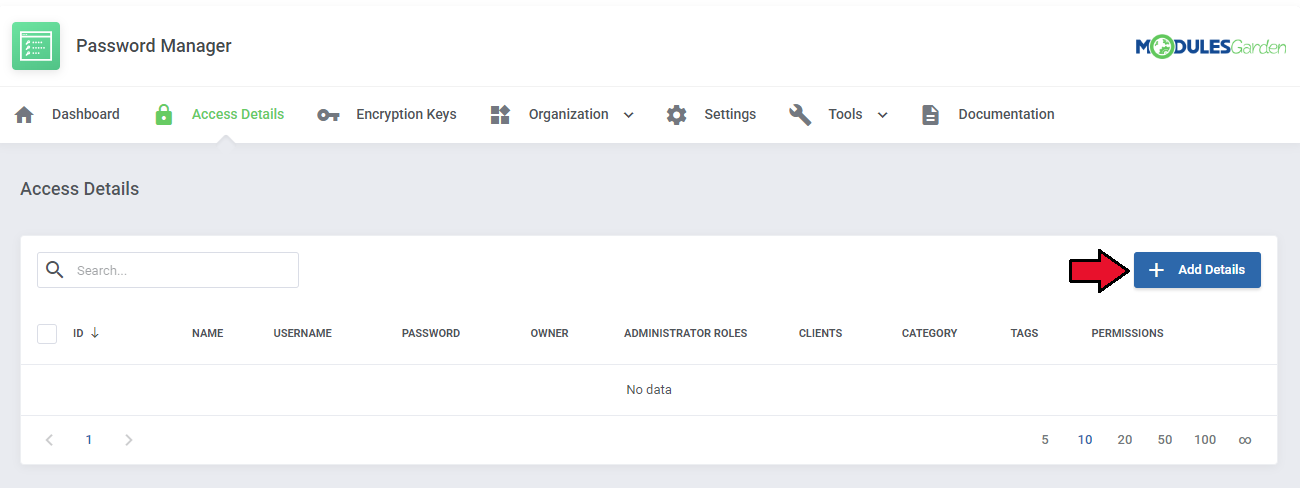Show 10 entries per page

[1085, 440]
